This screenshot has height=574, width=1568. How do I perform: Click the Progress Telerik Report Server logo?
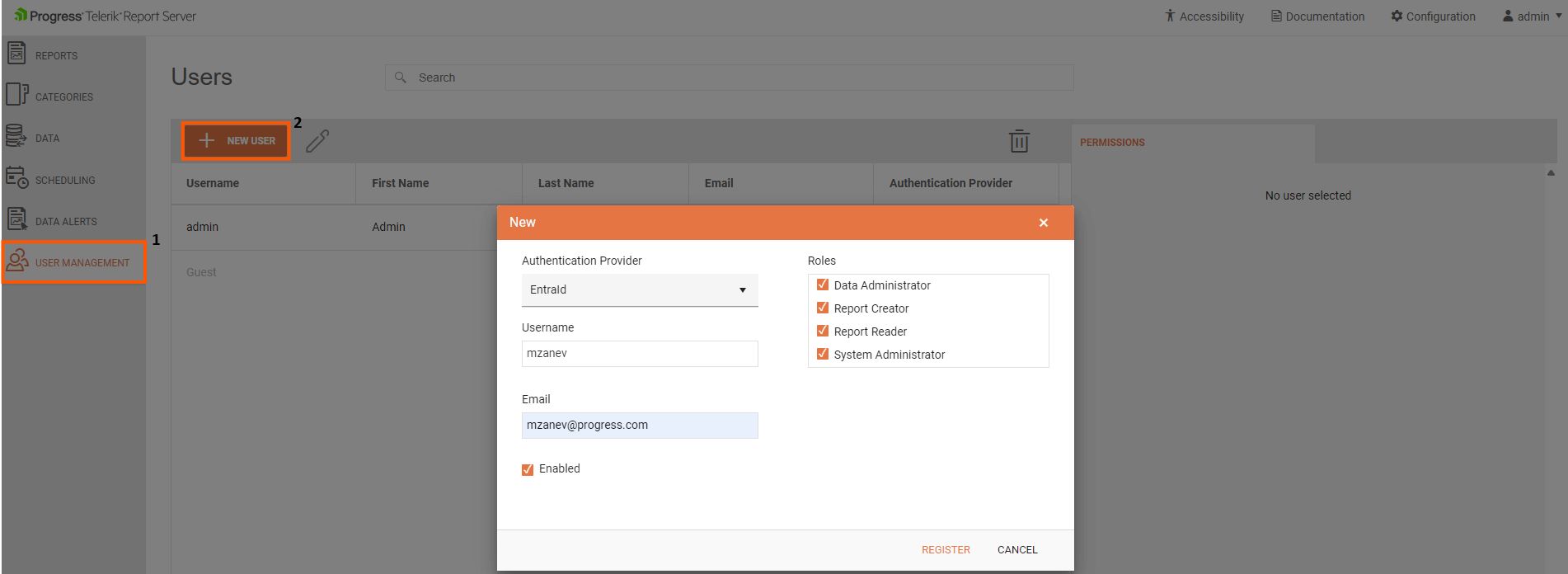tap(106, 16)
